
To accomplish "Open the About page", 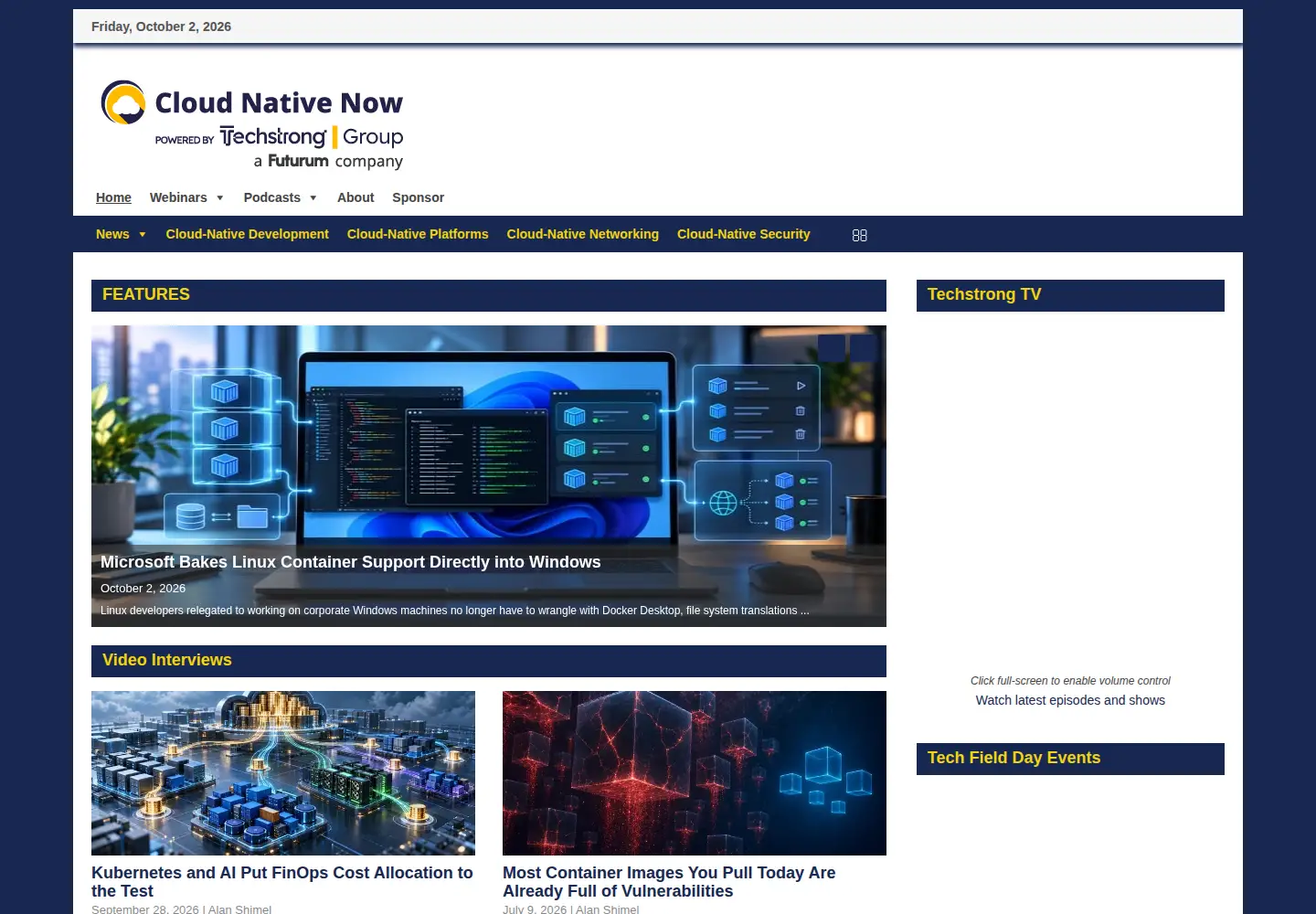I will pos(356,197).
